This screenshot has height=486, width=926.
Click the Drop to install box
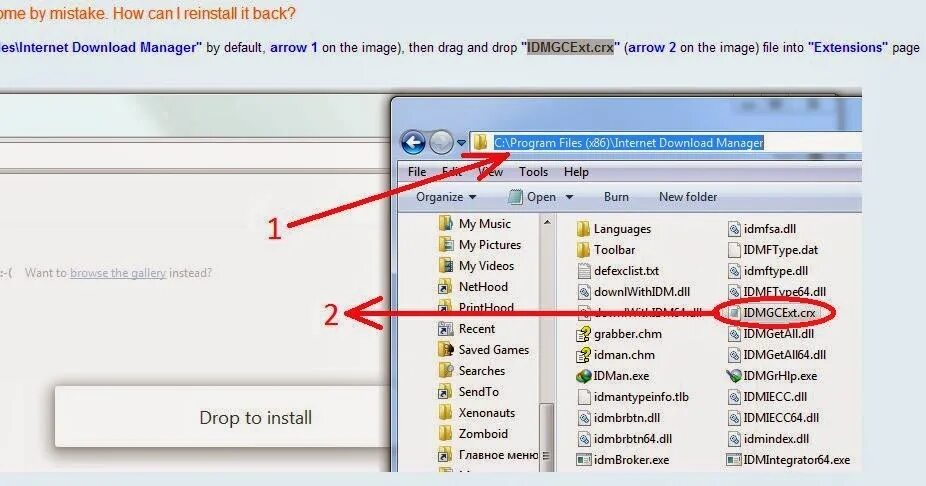222,417
